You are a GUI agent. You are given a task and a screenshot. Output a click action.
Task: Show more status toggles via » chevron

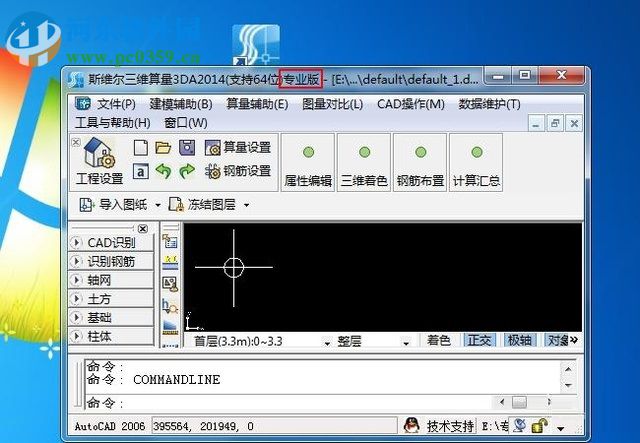tap(575, 340)
